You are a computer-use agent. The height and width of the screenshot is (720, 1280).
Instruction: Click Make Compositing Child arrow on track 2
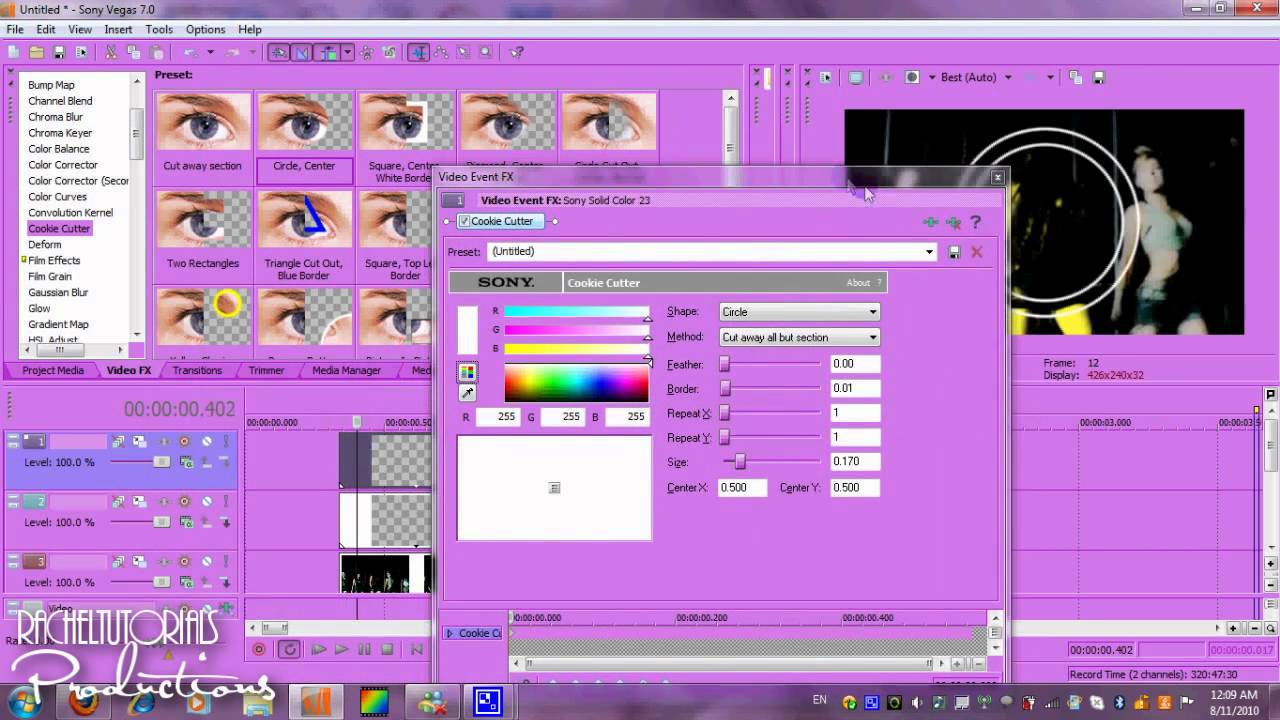(x=226, y=522)
